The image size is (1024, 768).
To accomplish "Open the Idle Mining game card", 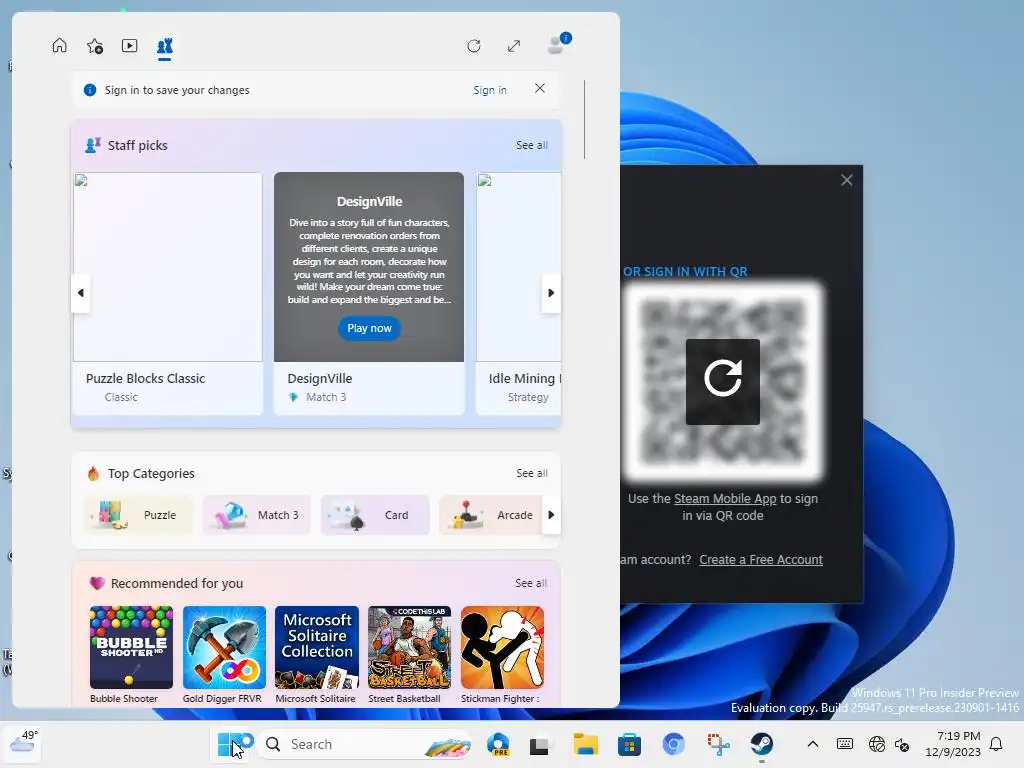I will 519,293.
